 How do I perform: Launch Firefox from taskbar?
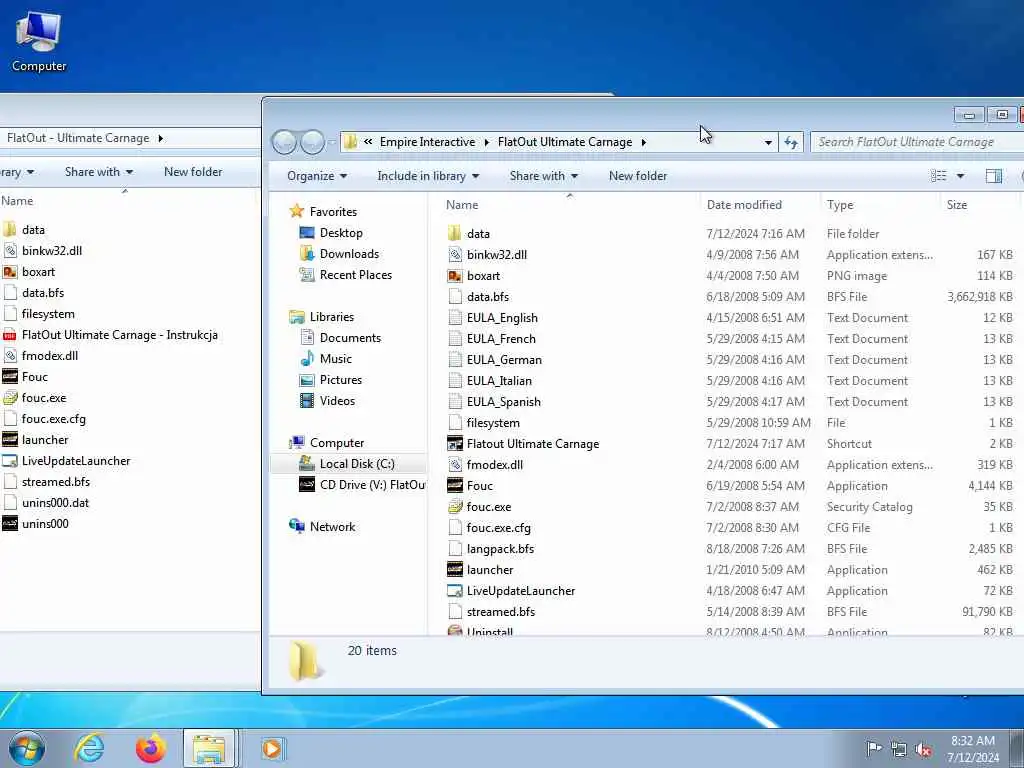click(150, 748)
